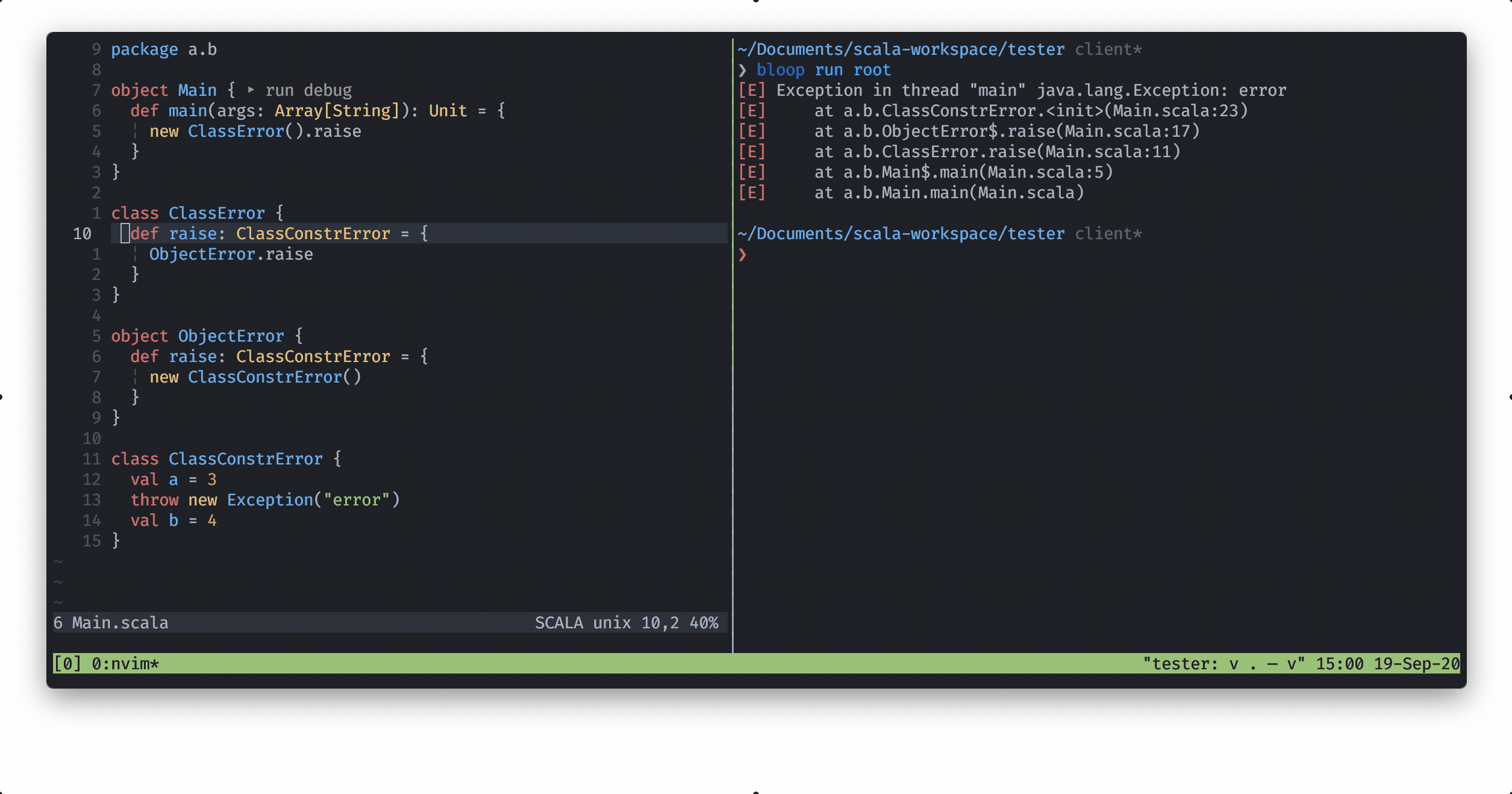
Task: Open the Main.scala:23 stack trace reference
Action: point(1175,111)
